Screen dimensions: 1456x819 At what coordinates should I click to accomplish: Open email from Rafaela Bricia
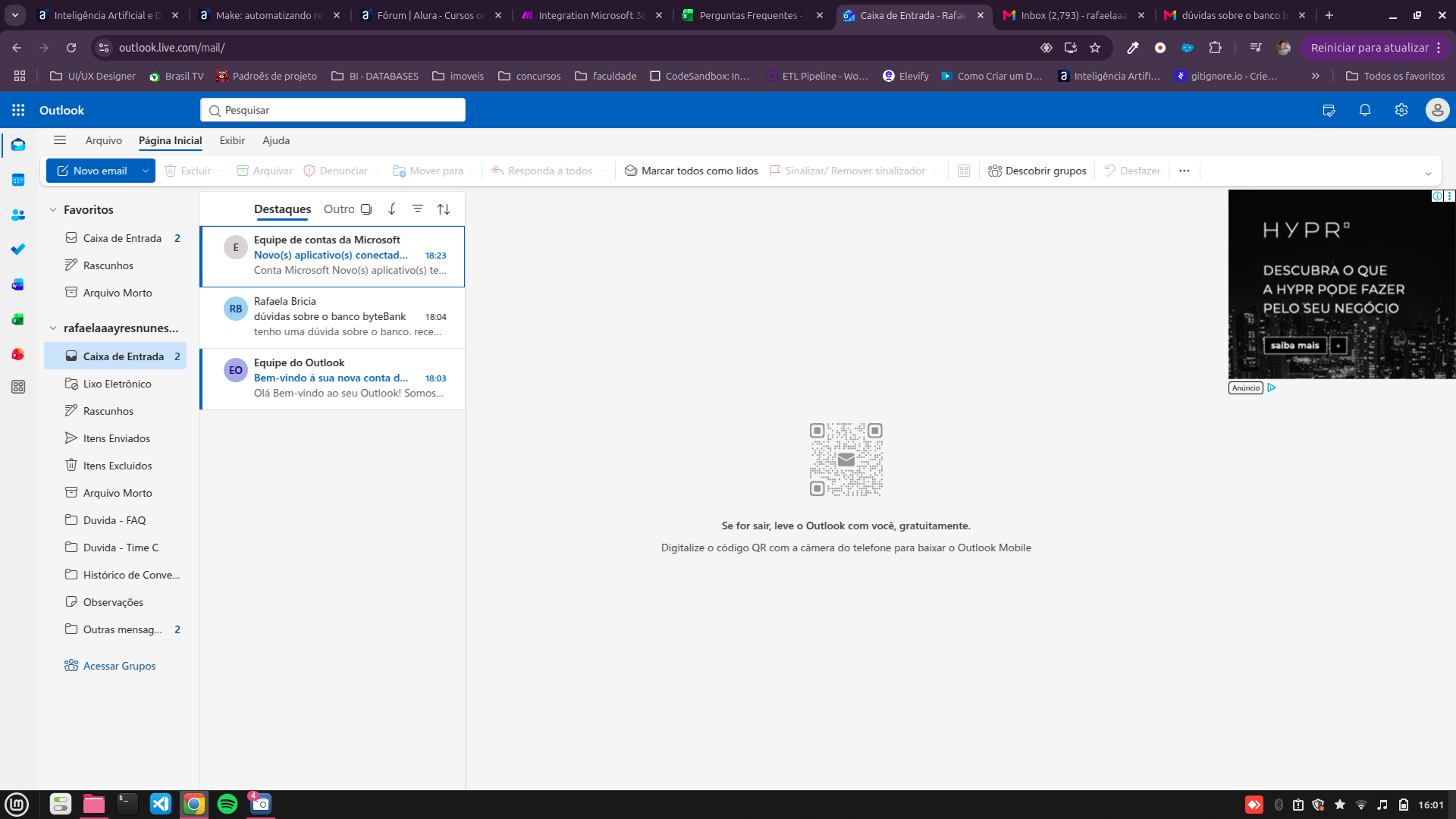(x=333, y=317)
